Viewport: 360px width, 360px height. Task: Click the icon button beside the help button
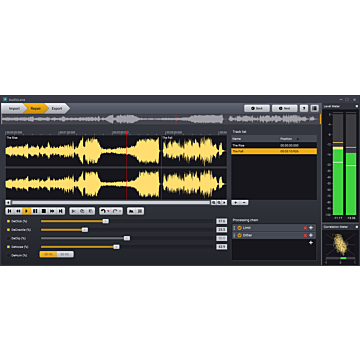314,108
